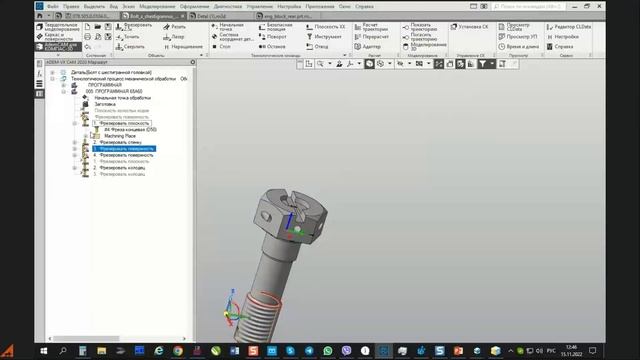The image size is (640, 360).
Task: Open Время и длина
Action: 518,47
